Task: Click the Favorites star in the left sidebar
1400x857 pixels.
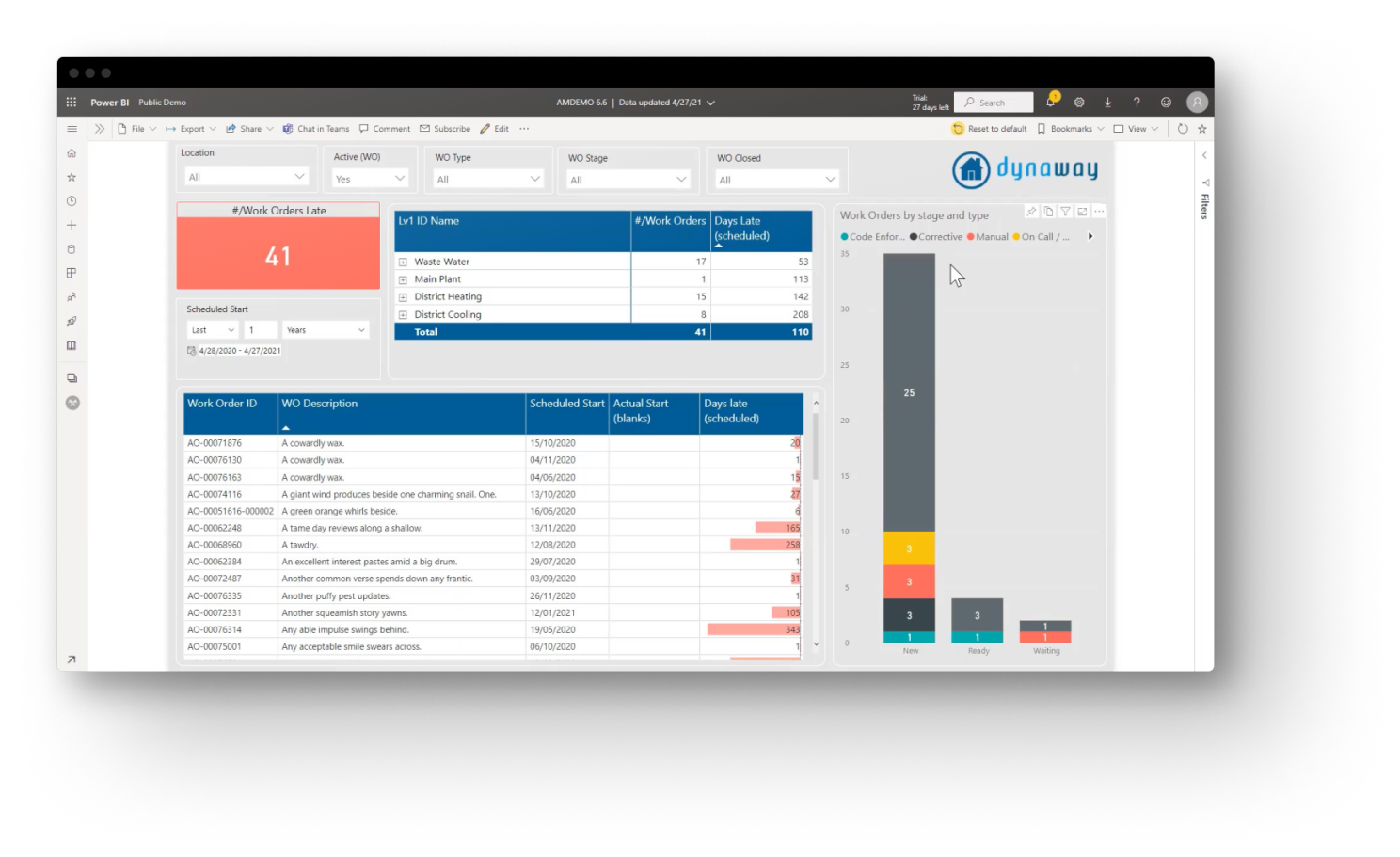Action: (x=71, y=176)
